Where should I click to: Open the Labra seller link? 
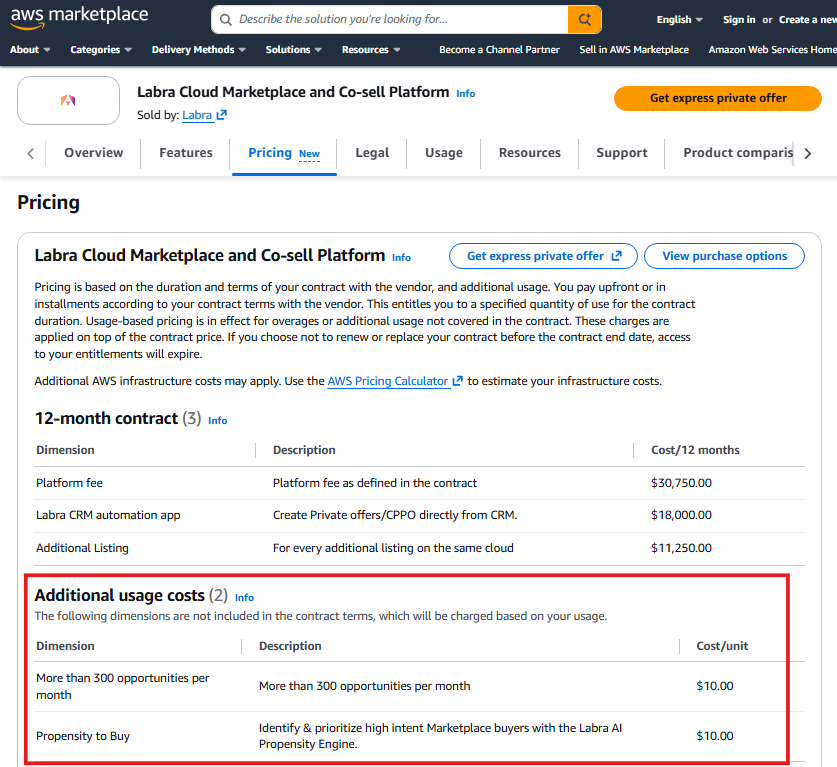click(x=197, y=115)
